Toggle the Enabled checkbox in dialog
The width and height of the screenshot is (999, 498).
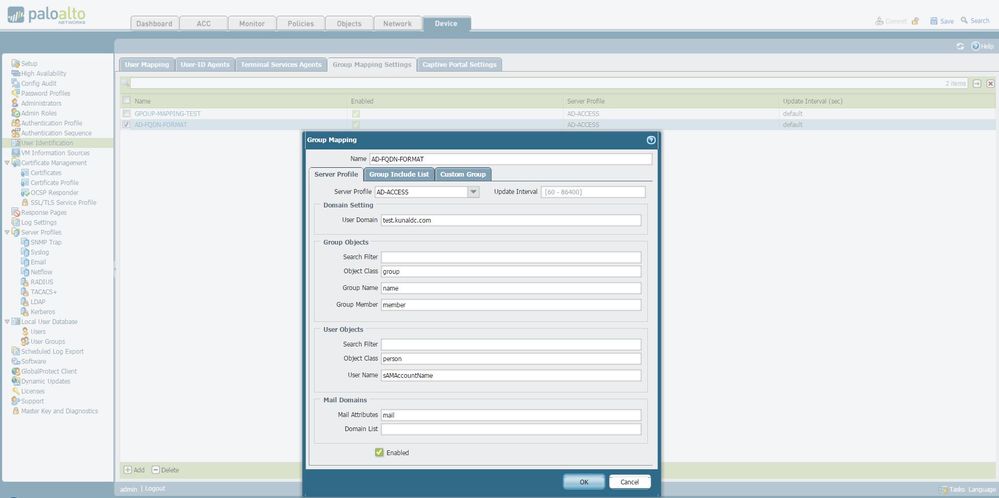[379, 452]
